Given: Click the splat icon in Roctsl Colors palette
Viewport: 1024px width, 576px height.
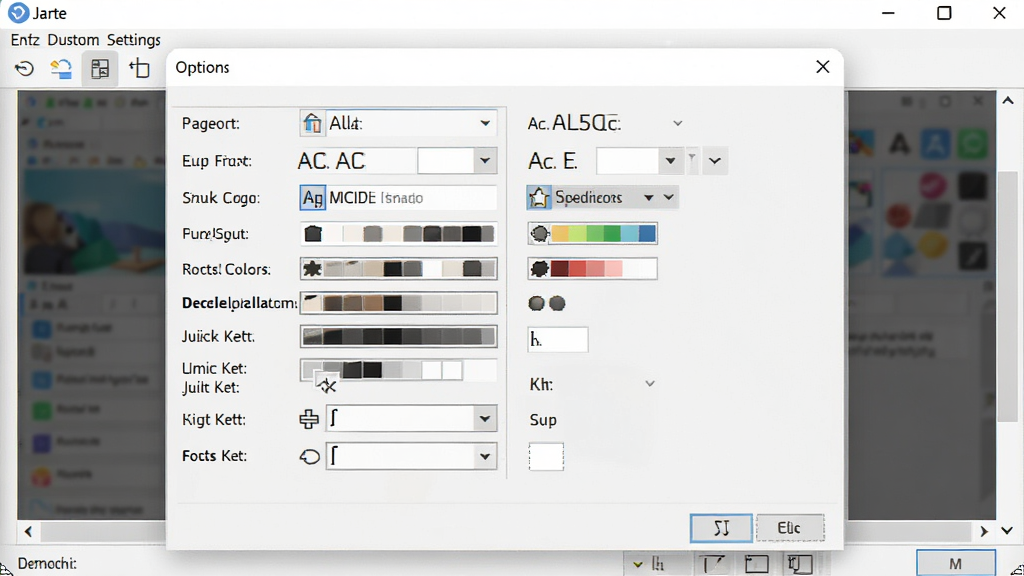Looking at the screenshot, I should [x=312, y=268].
